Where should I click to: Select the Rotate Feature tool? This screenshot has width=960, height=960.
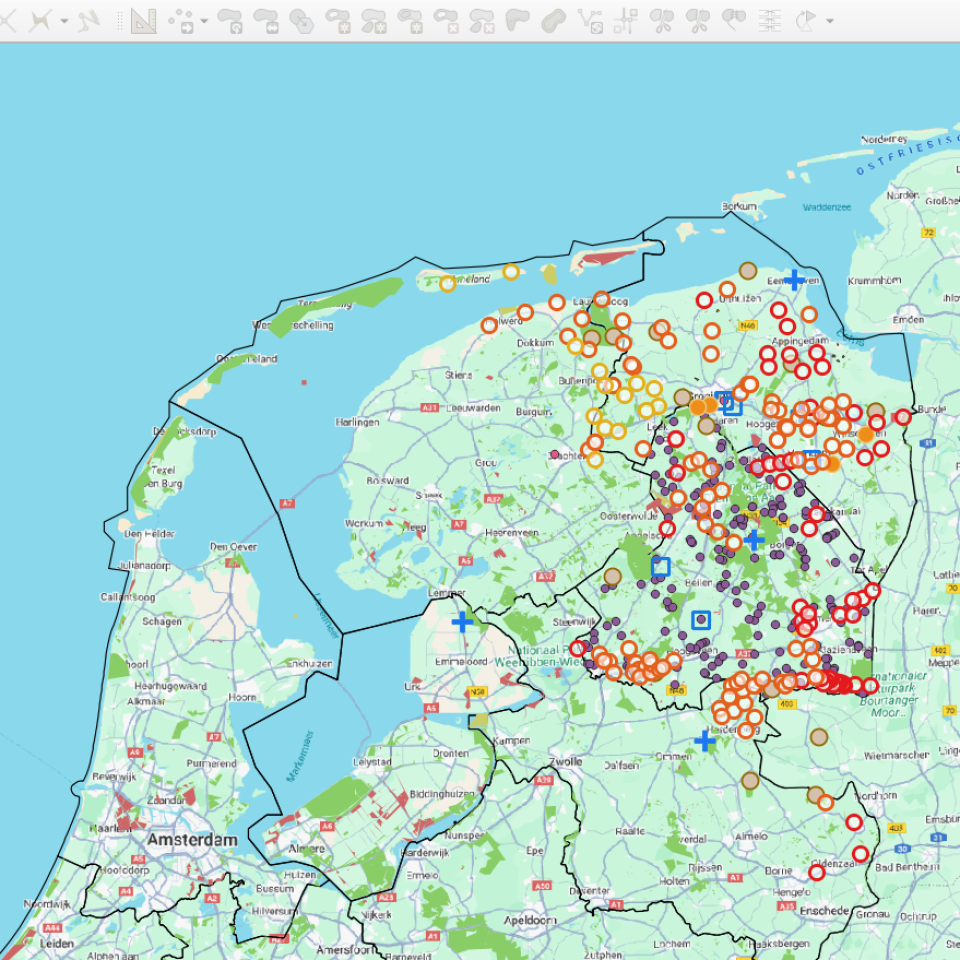pyautogui.click(x=230, y=20)
